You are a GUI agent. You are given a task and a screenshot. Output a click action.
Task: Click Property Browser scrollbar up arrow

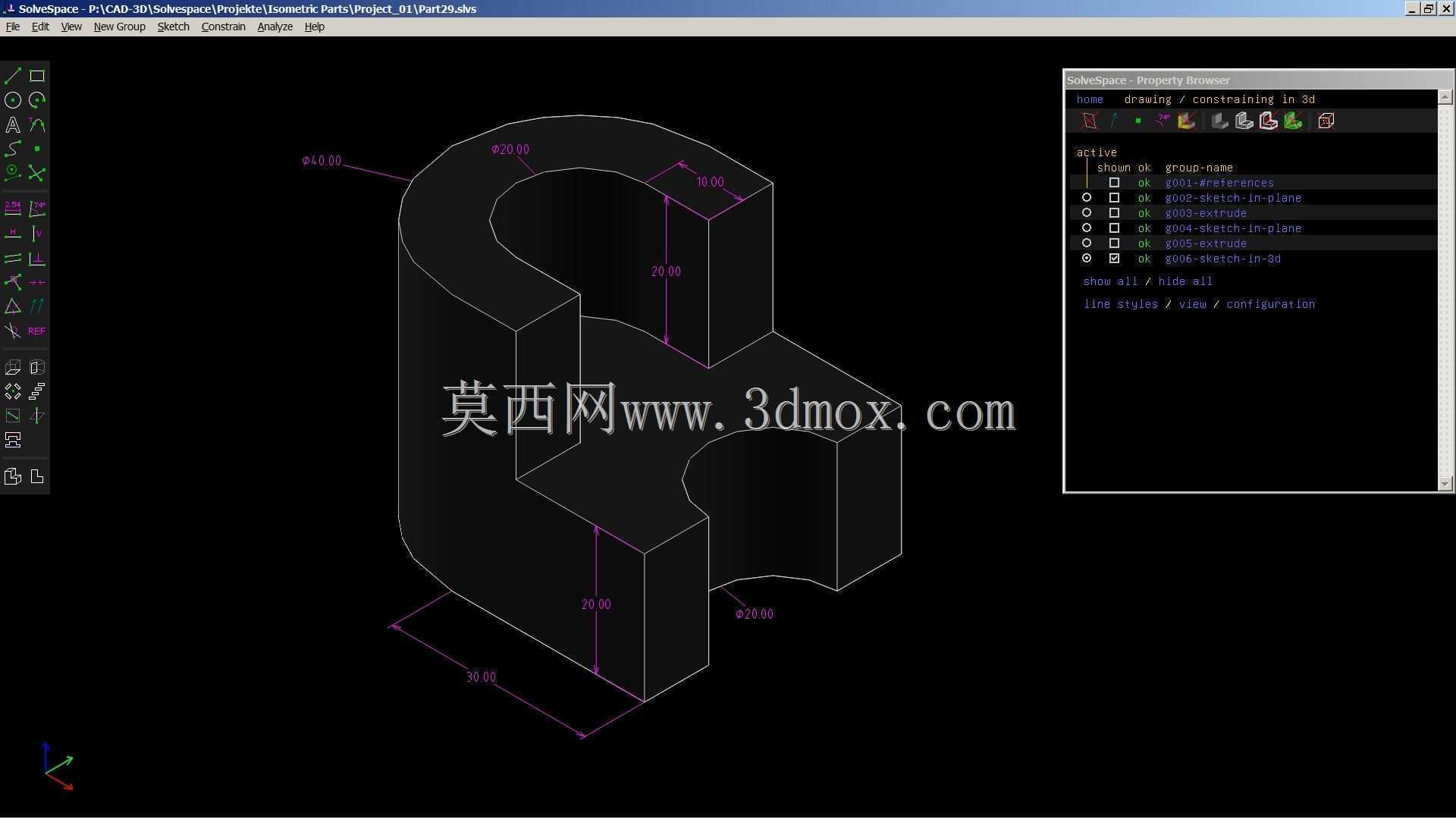[x=1445, y=97]
